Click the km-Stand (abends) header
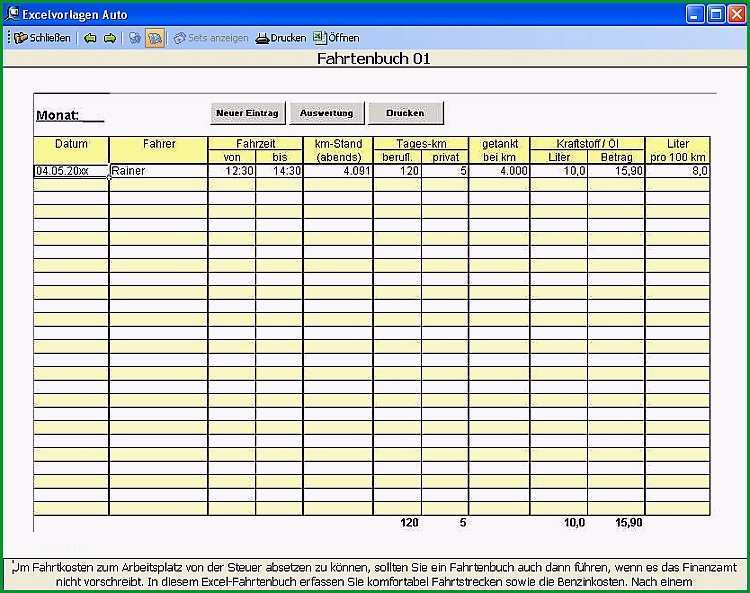750x593 pixels. [x=338, y=150]
